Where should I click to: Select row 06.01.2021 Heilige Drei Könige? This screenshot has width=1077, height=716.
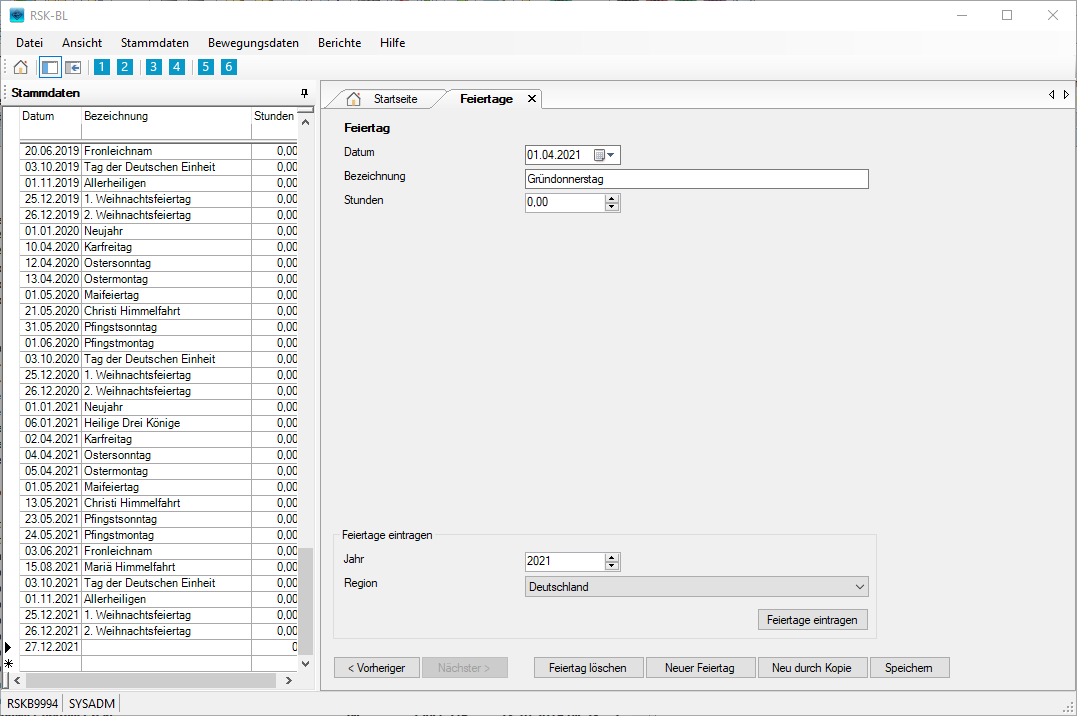point(159,423)
